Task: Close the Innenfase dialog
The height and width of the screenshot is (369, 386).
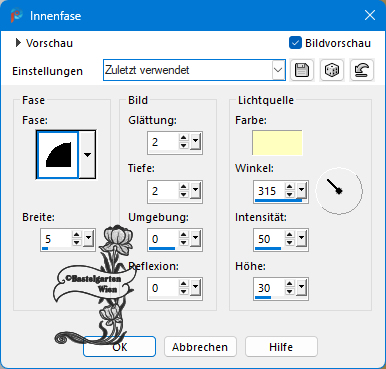Action: [370, 15]
